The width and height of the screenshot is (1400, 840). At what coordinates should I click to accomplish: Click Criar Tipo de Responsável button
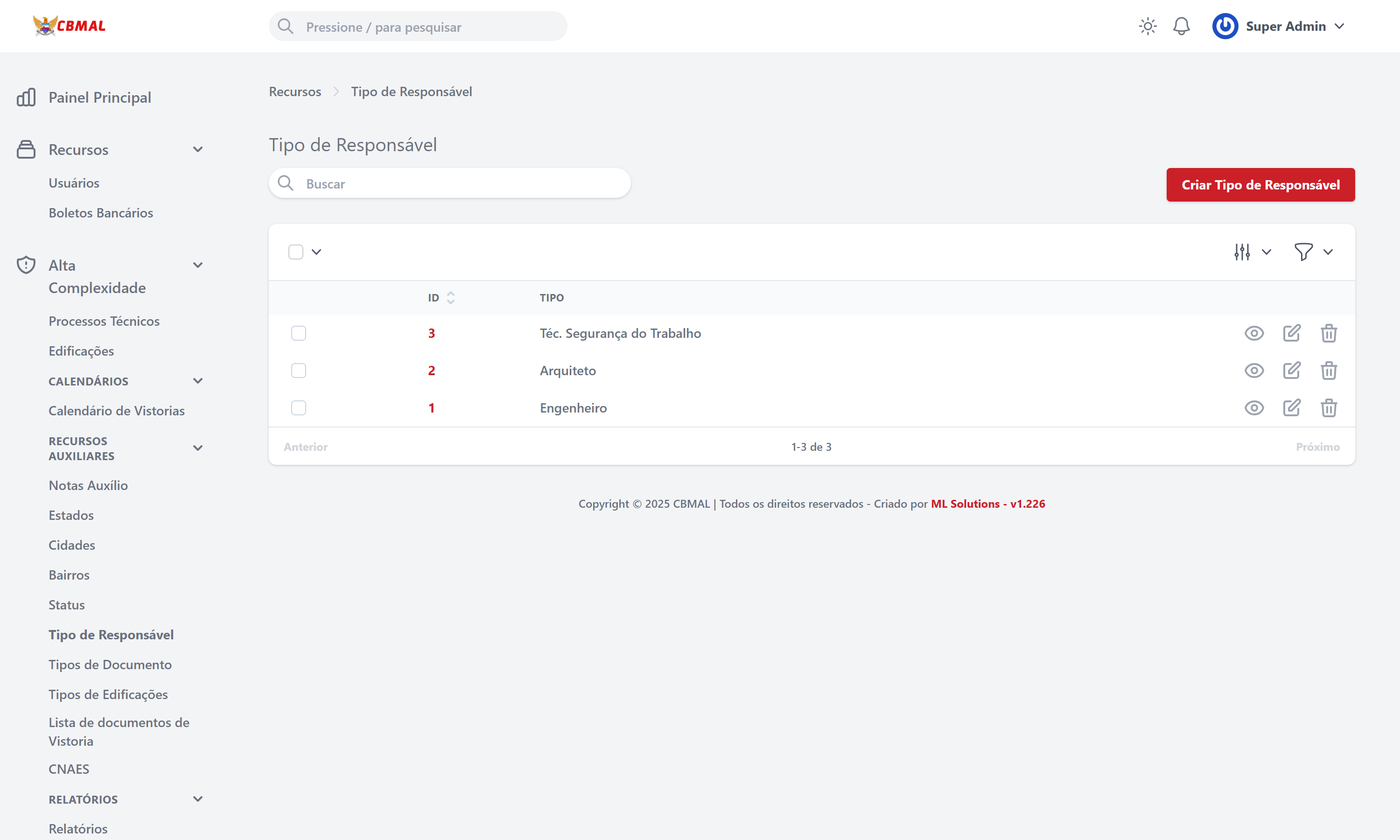[1260, 185]
